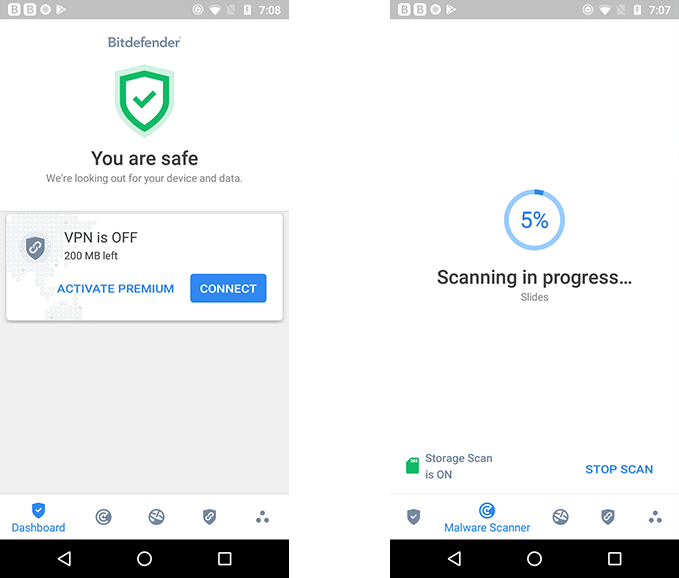Viewport: 679px width, 578px height.
Task: Tap Android back button on Dashboard screen
Action: (x=65, y=559)
